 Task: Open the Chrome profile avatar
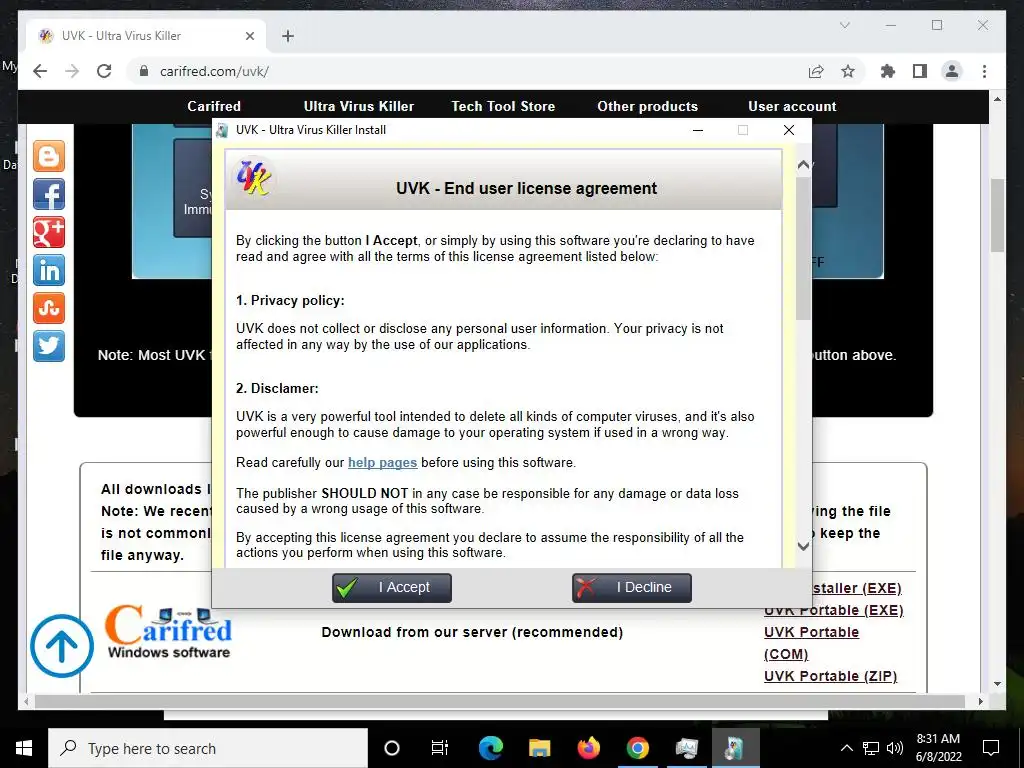click(x=952, y=71)
